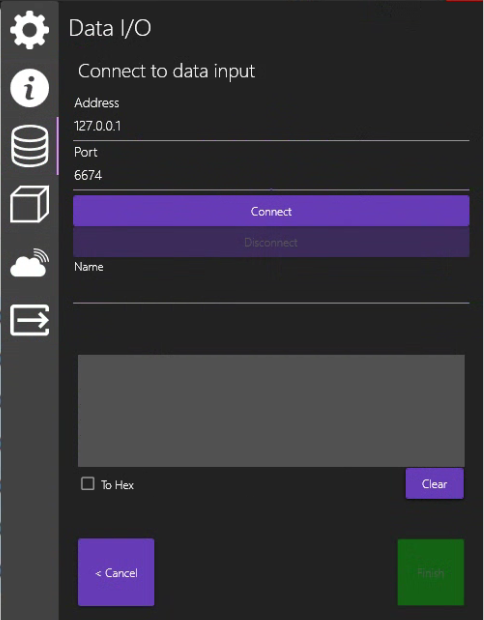Click the dimmed Disconnect button
The height and width of the screenshot is (620, 484).
271,242
